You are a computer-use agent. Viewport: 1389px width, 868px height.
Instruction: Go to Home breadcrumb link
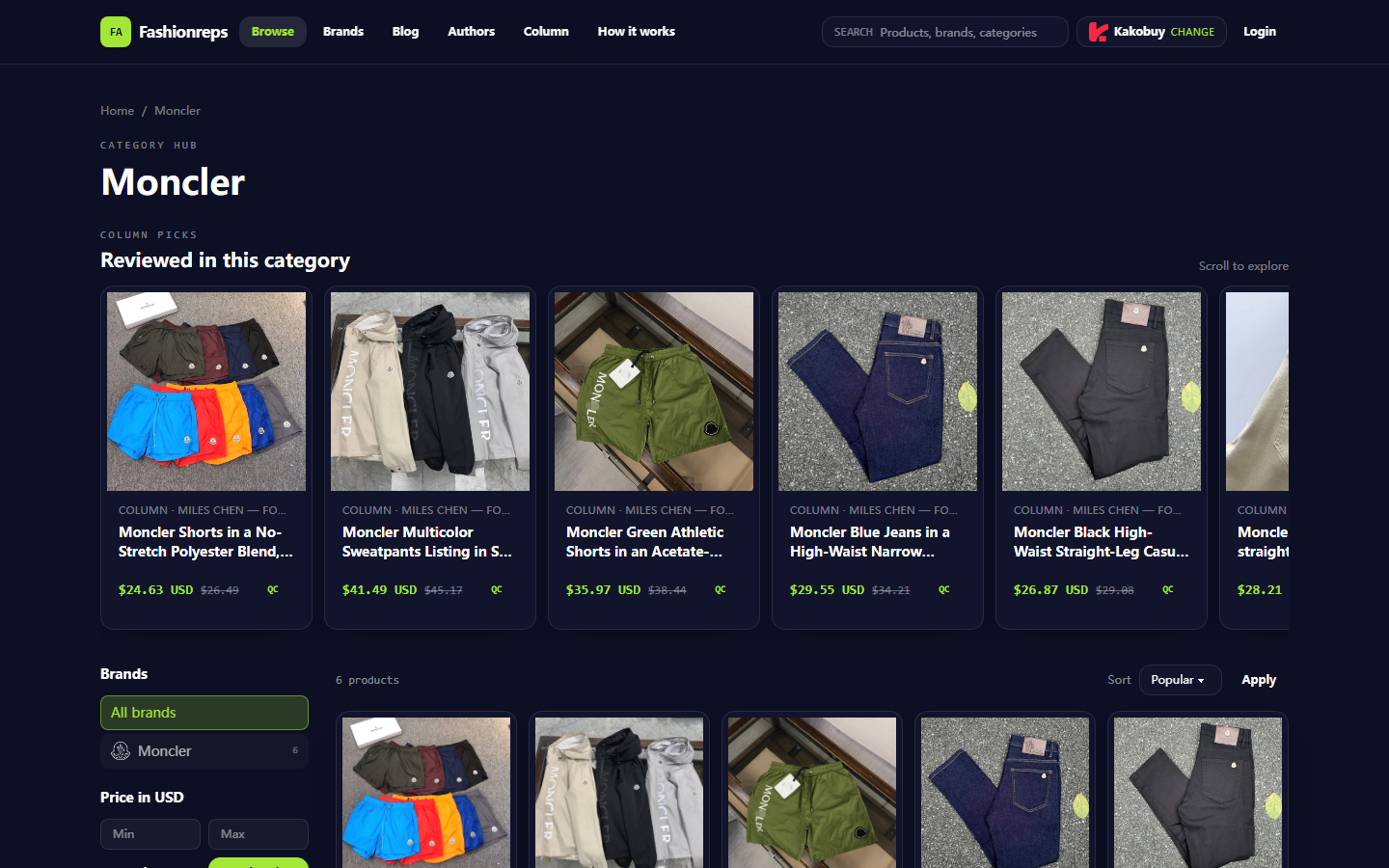118,111
